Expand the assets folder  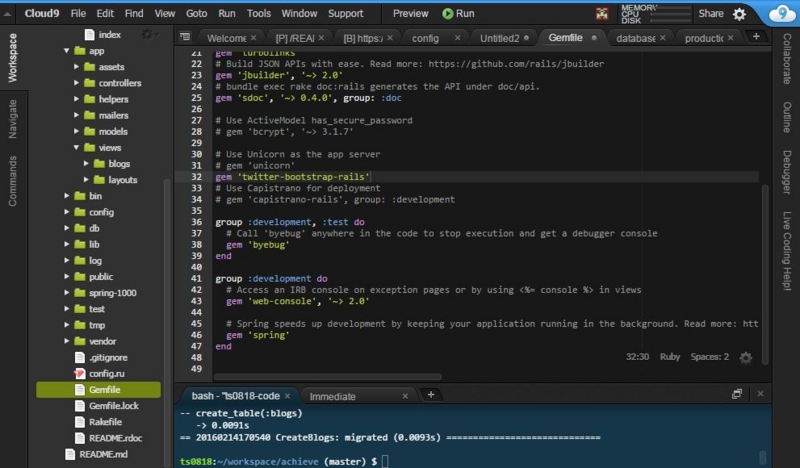coord(76,67)
